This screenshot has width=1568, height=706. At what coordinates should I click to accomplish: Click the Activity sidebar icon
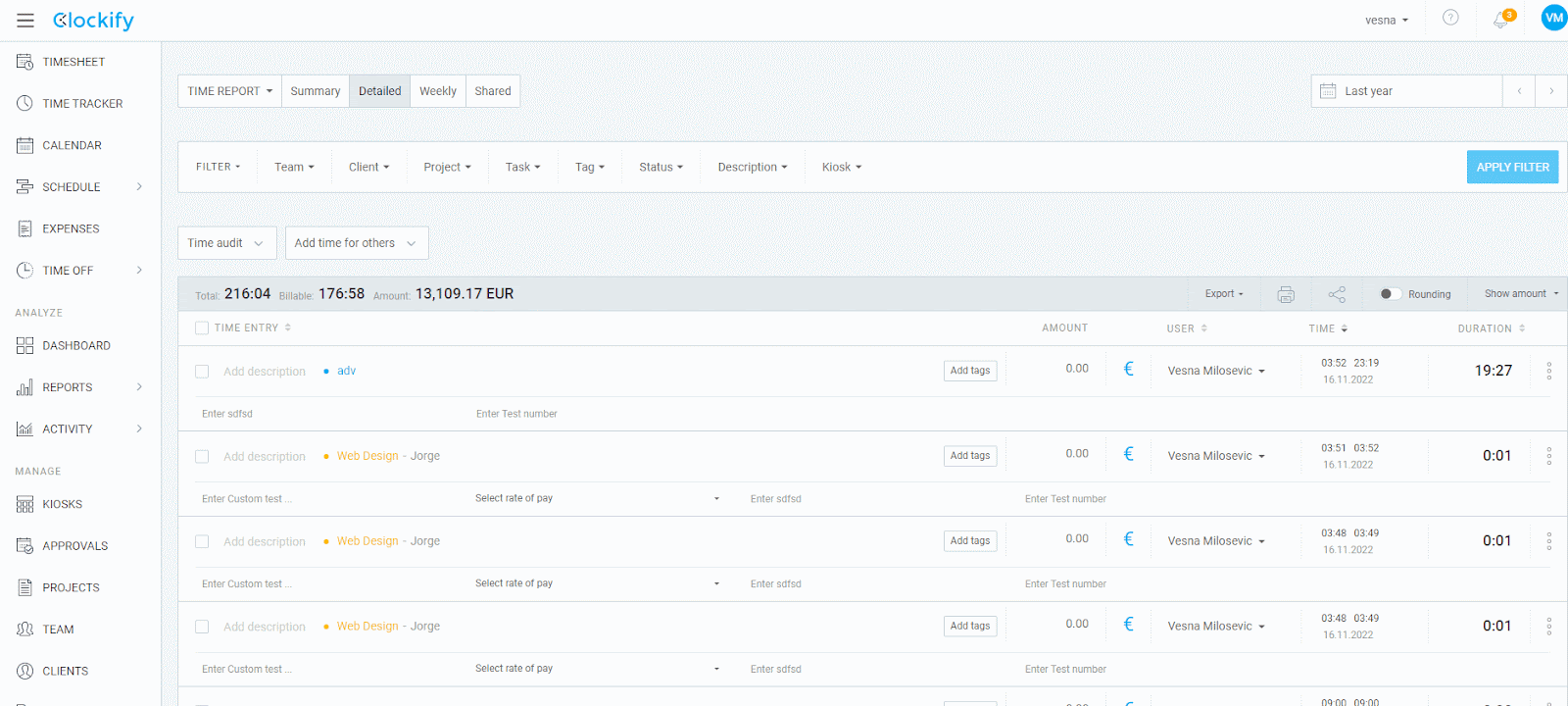click(x=24, y=429)
